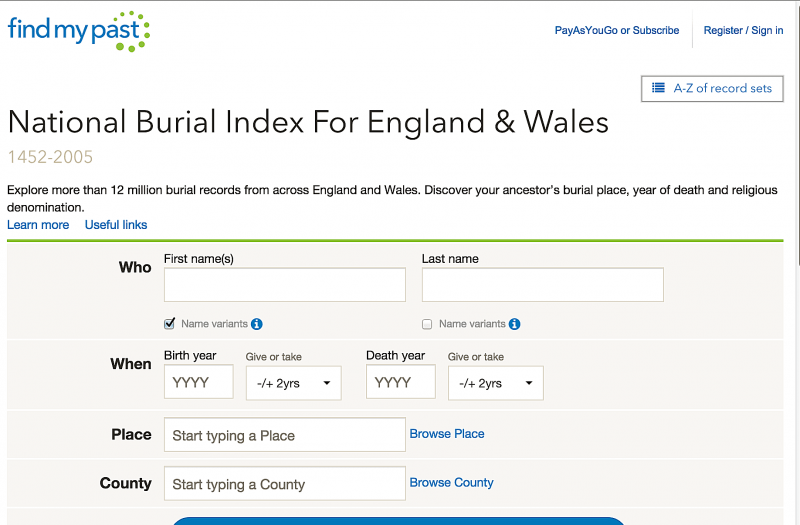Select the Start typing a County field
Screen dimensions: 800x525
coord(285,483)
